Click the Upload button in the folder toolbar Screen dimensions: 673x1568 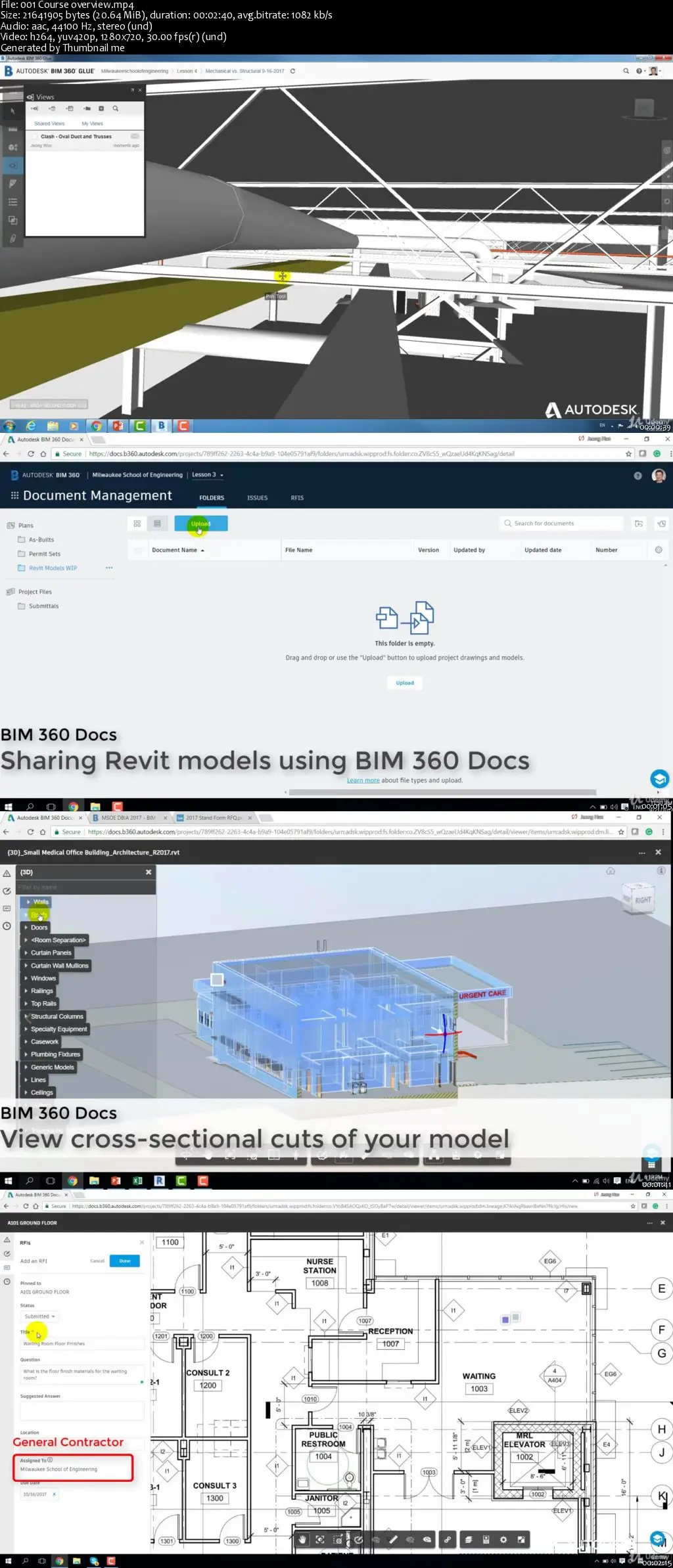[200, 524]
